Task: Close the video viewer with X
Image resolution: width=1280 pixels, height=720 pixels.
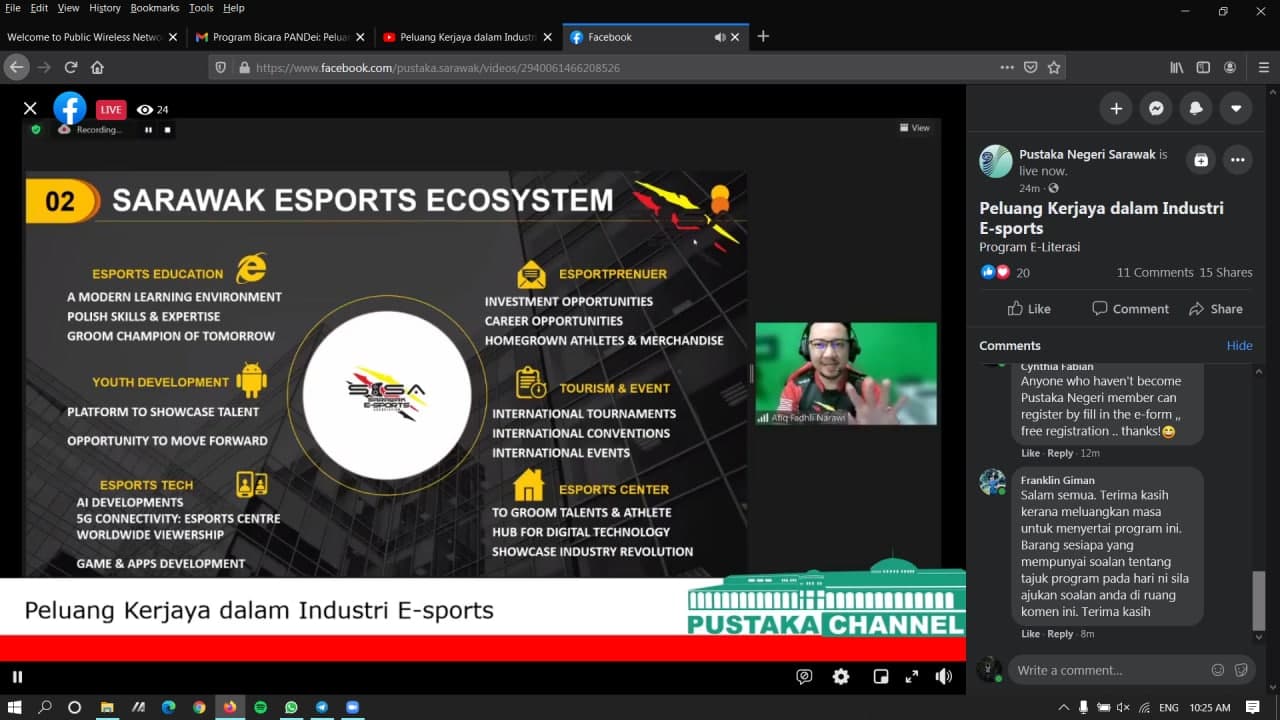Action: coord(30,109)
